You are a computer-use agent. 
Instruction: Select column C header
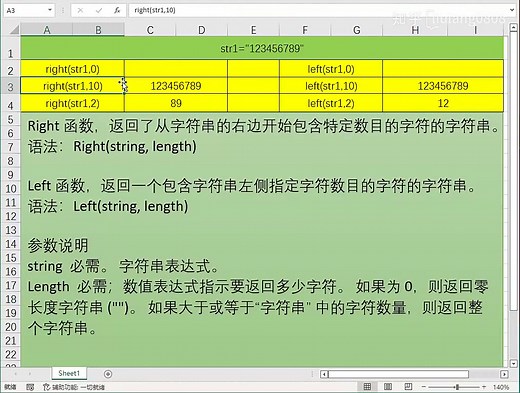tap(150, 30)
